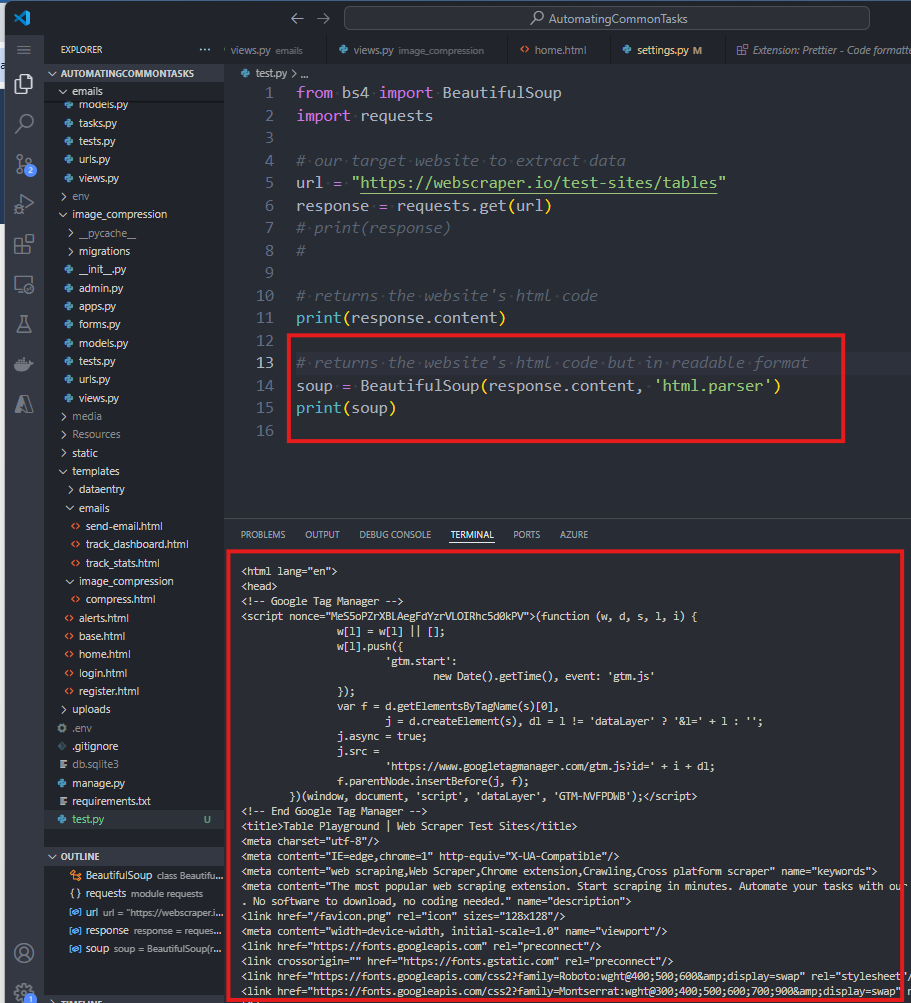Open the Explorer view in activity bar
This screenshot has height=1003, width=911.
coord(24,84)
